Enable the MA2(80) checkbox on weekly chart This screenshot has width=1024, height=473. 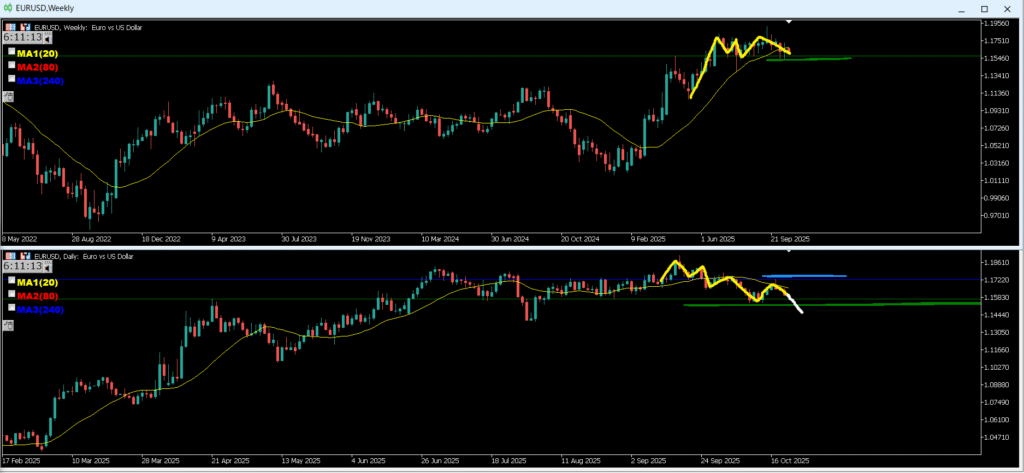pyautogui.click(x=12, y=65)
